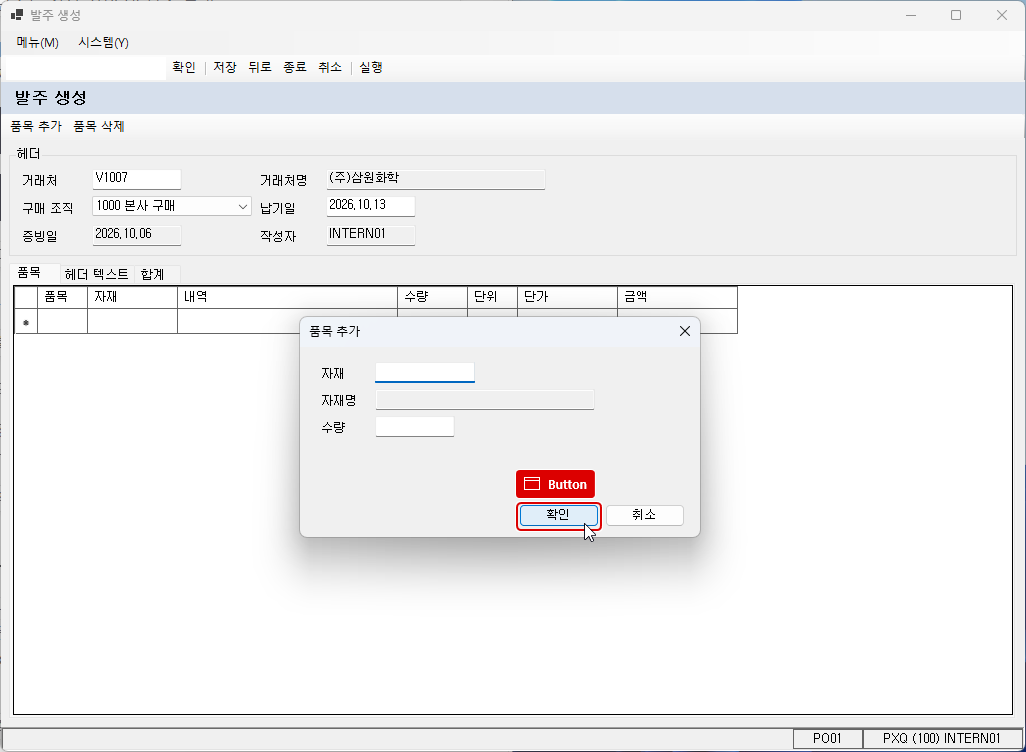The image size is (1026, 752).
Task: Click the 품목 추가 action link
Action: point(36,126)
